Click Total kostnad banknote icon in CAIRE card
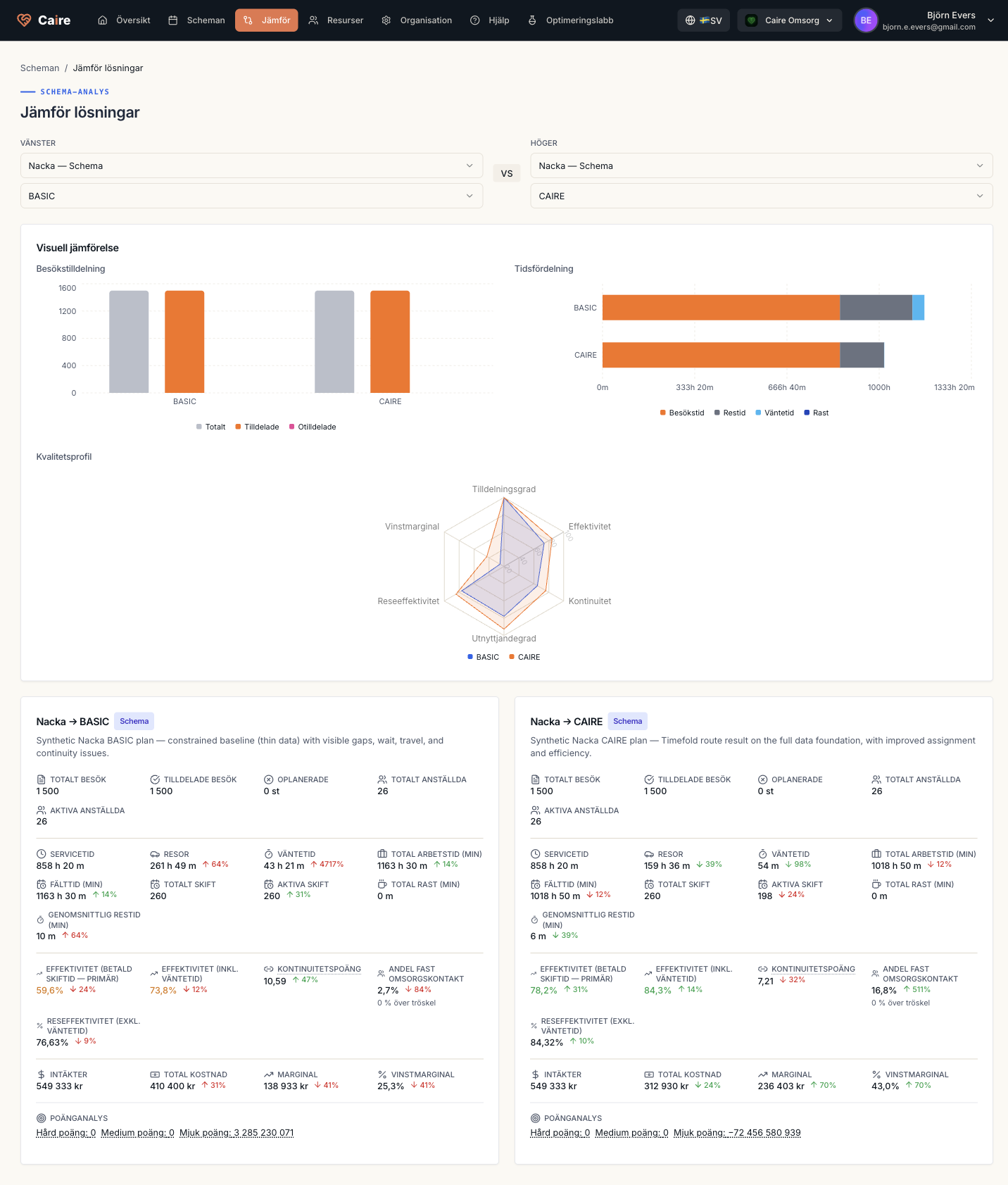 click(x=649, y=1074)
